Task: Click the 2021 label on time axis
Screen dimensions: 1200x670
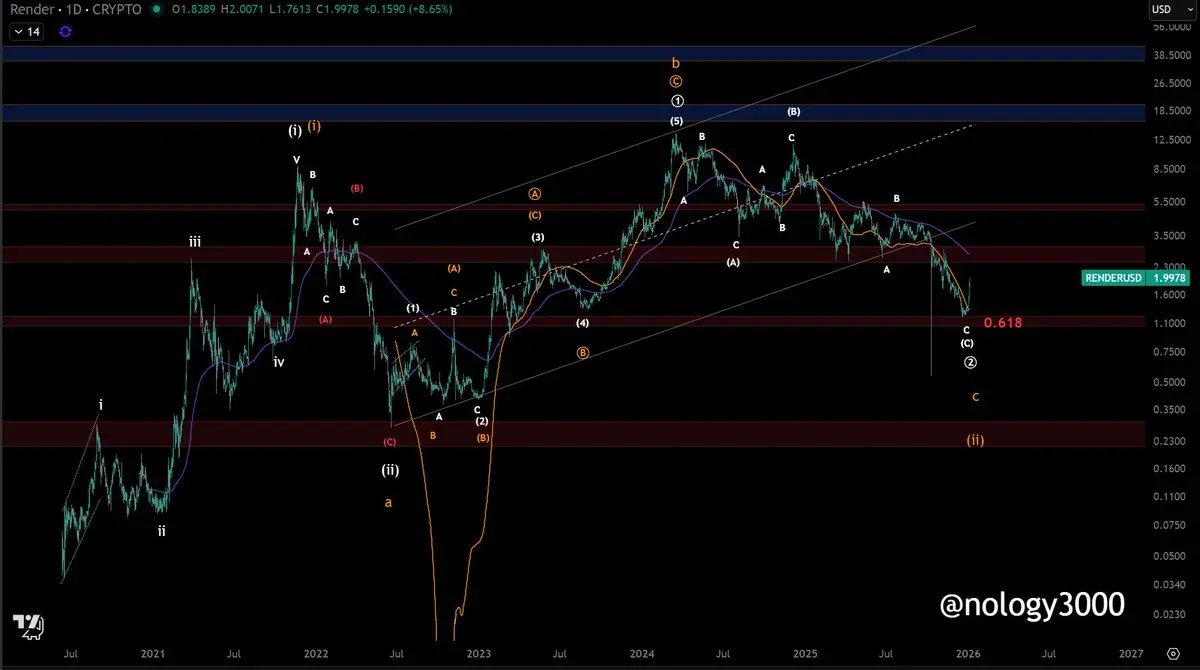Action: point(153,653)
